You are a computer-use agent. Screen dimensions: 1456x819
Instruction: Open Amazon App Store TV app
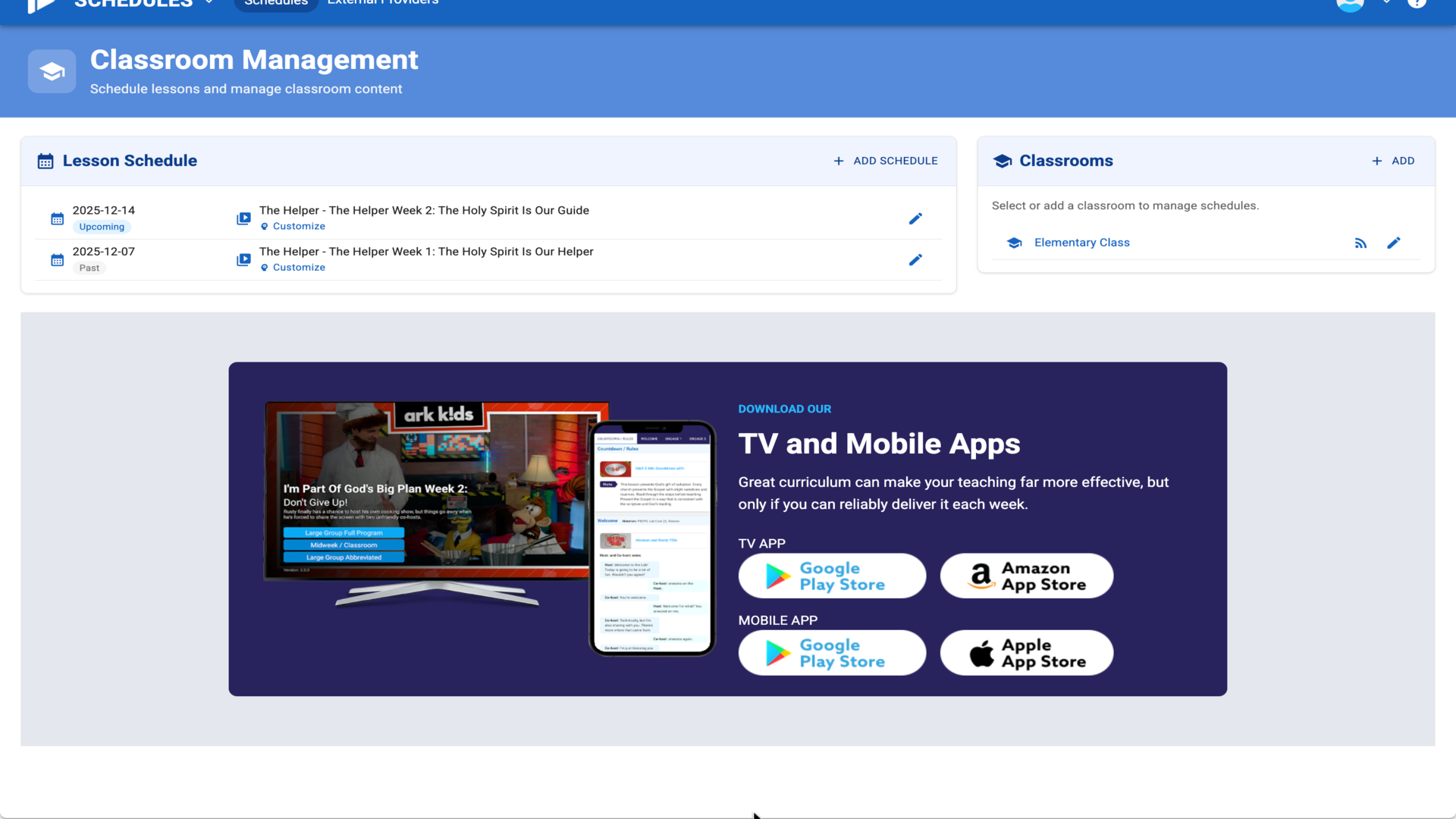1026,576
